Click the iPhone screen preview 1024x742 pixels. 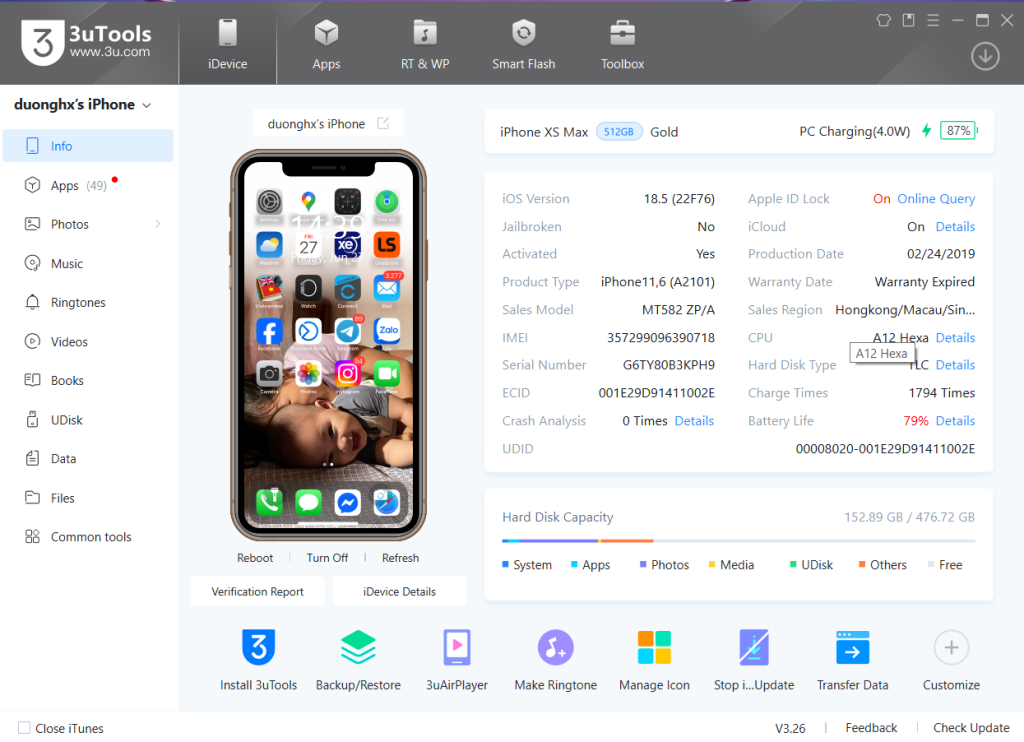point(328,345)
